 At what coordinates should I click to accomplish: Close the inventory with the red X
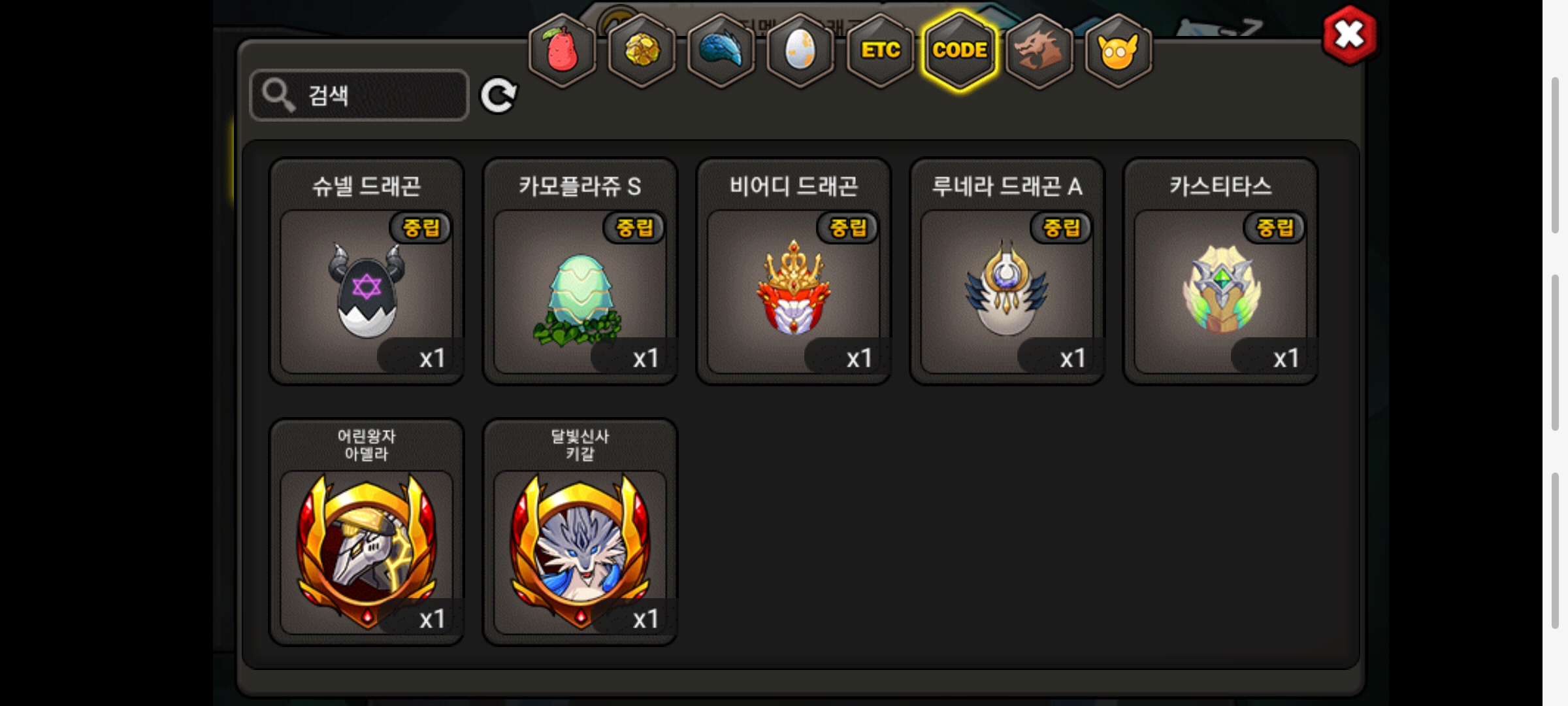1350,35
